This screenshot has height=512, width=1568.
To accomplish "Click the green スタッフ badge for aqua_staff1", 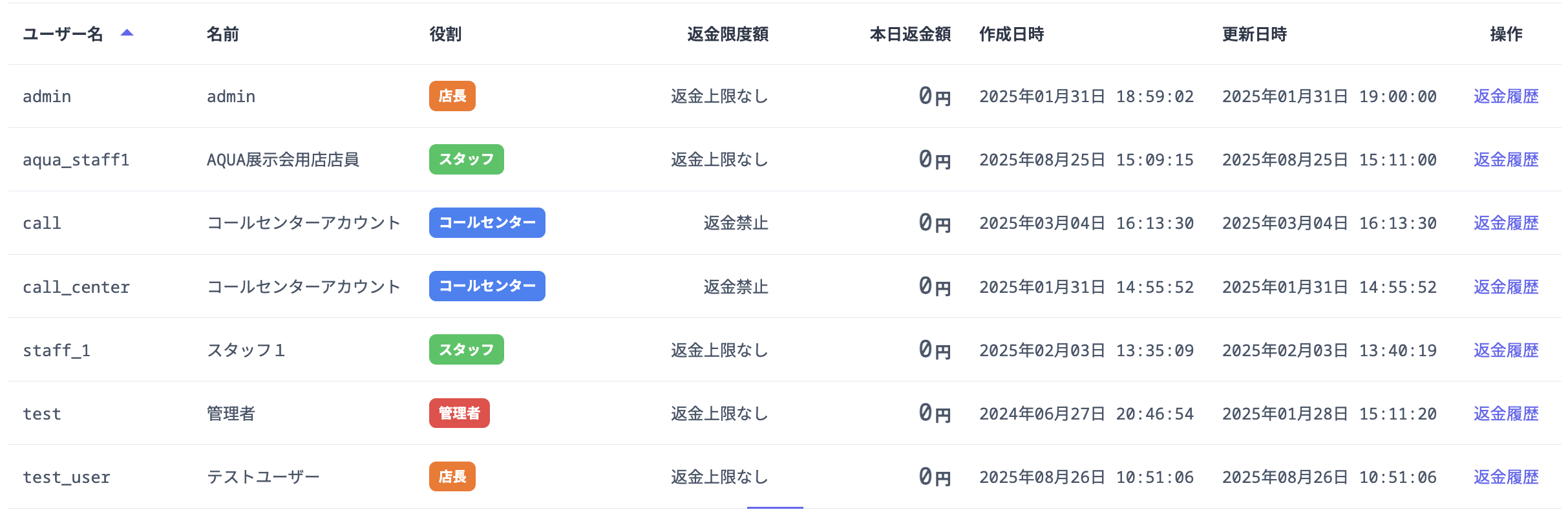I will (x=466, y=160).
